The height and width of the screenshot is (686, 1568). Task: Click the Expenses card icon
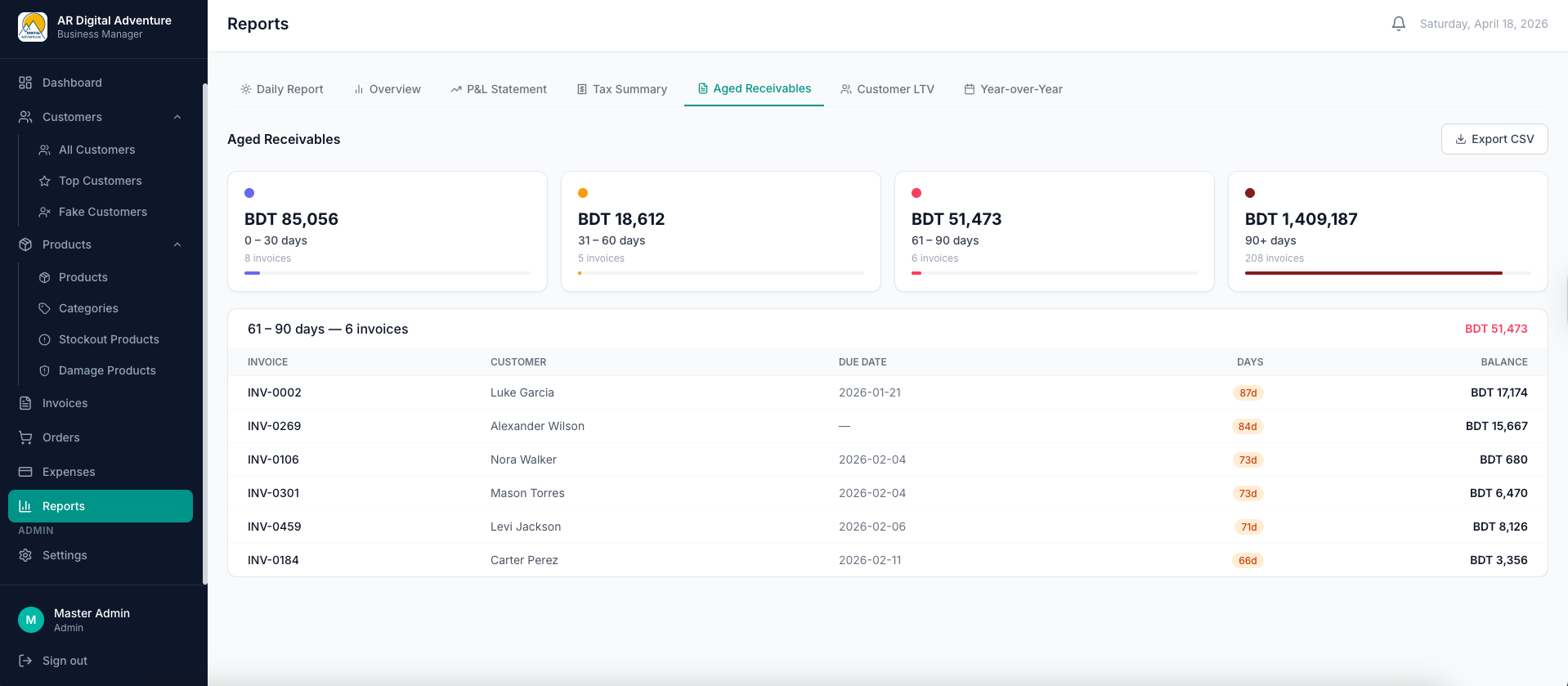coord(25,472)
